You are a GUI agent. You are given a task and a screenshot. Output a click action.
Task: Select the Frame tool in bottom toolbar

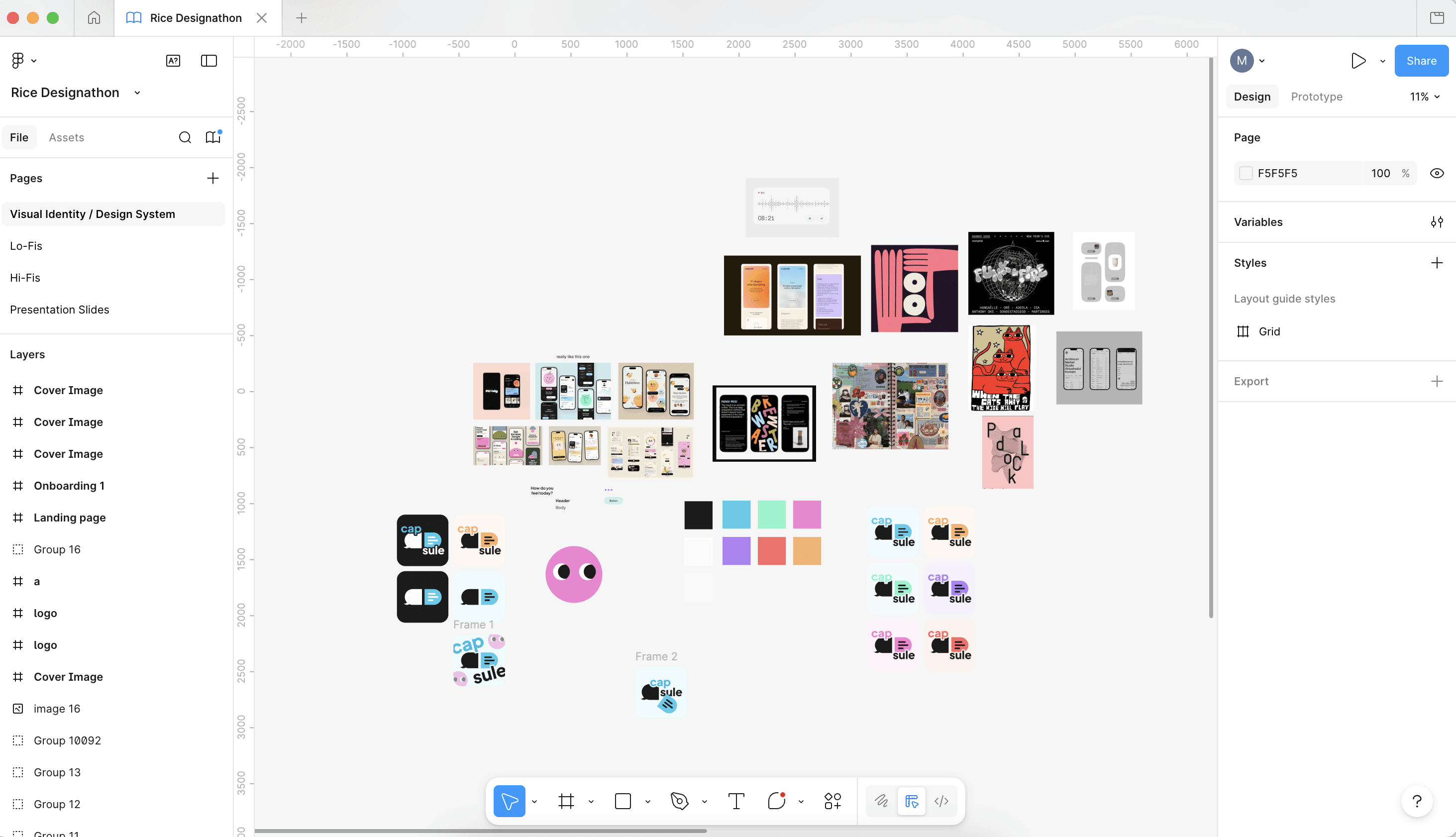point(566,801)
